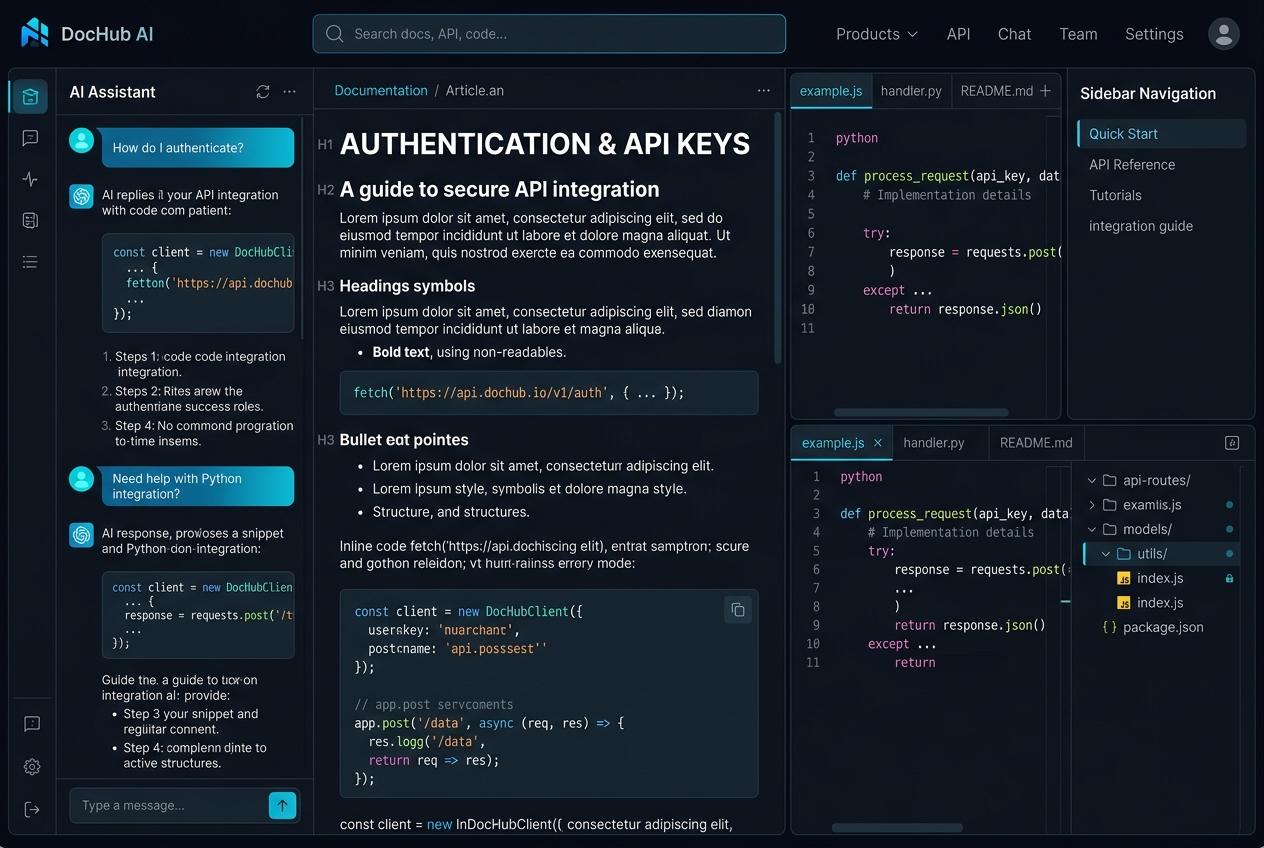Collapse the api-routes/ folder
Viewport: 1264px width, 848px height.
coord(1093,480)
